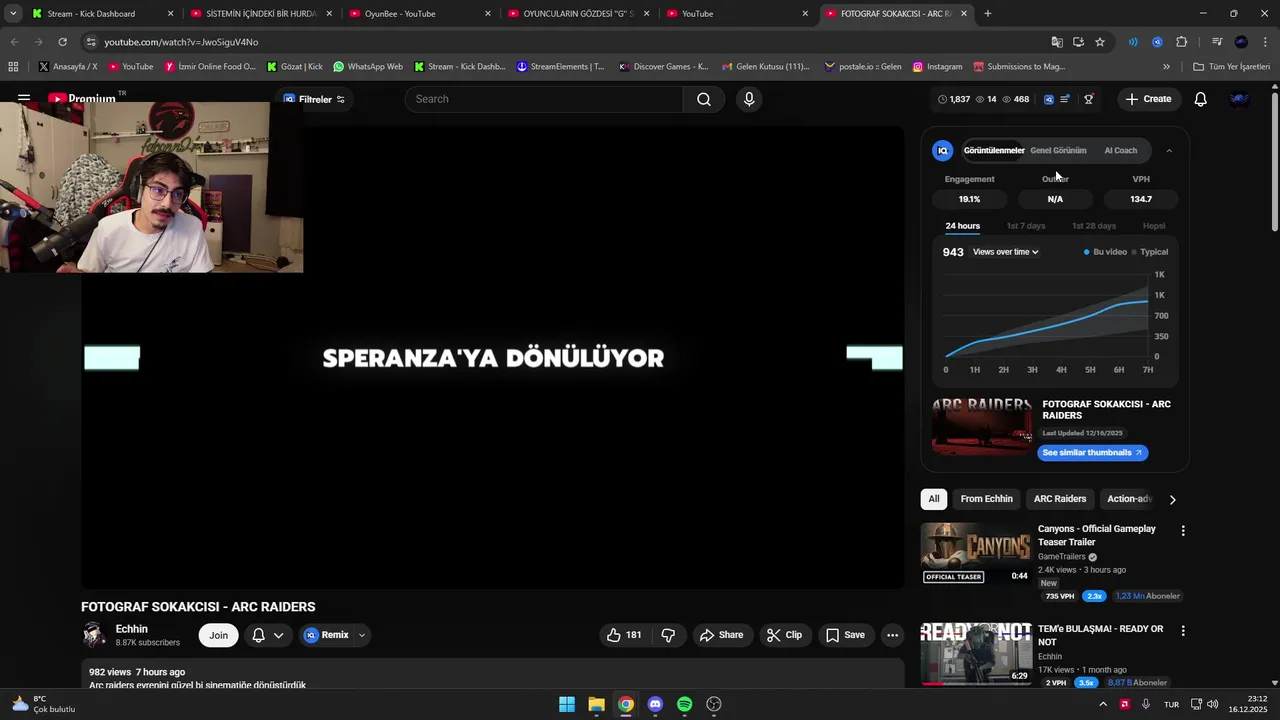Screen dimensions: 1280x720
Task: Click the vidIQ logo icon in header stats bar
Action: click(1048, 99)
